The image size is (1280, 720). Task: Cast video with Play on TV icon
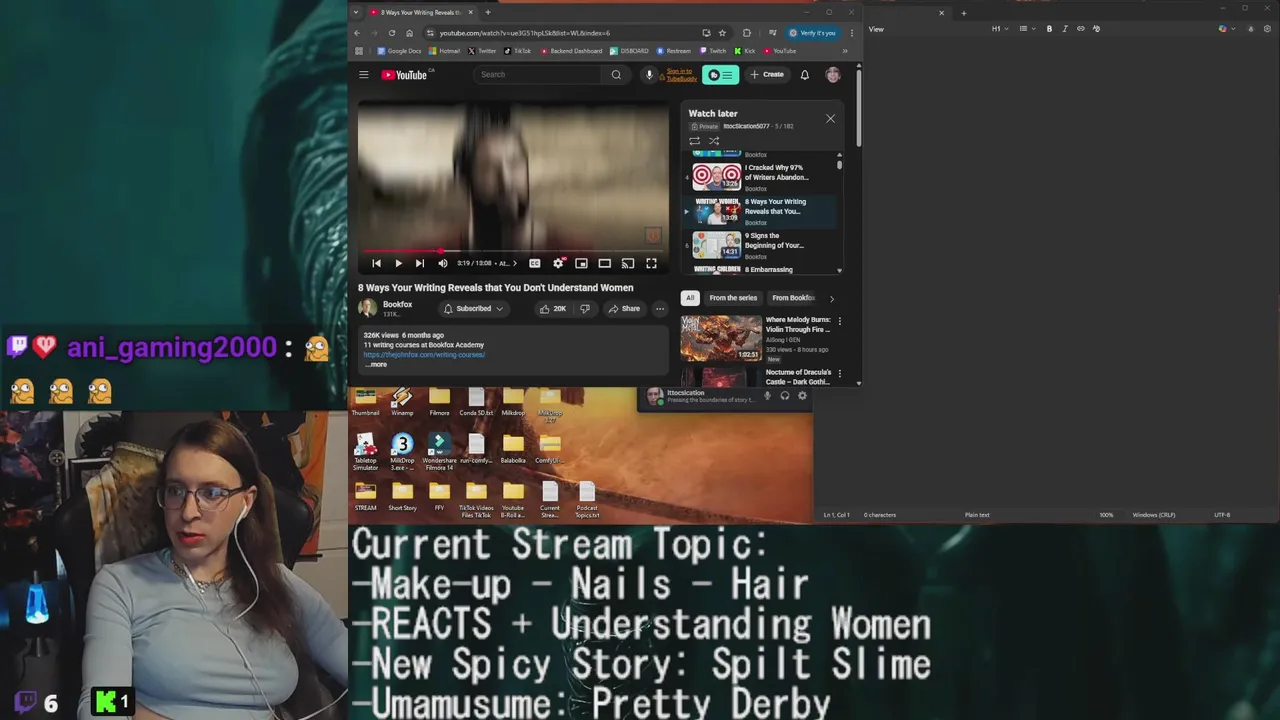click(x=627, y=263)
